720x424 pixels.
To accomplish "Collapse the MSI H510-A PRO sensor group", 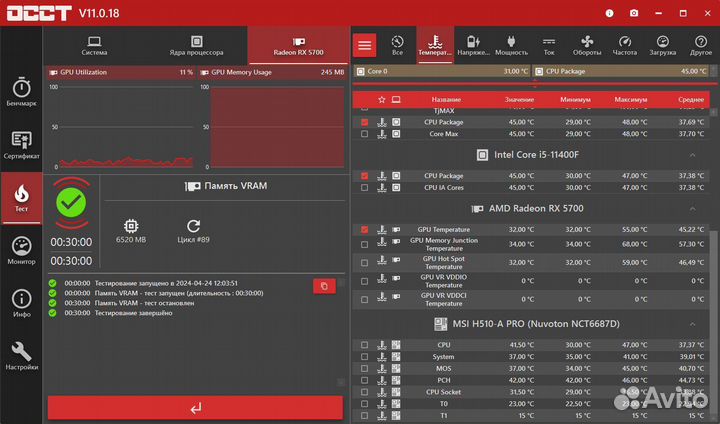I will click(x=692, y=325).
